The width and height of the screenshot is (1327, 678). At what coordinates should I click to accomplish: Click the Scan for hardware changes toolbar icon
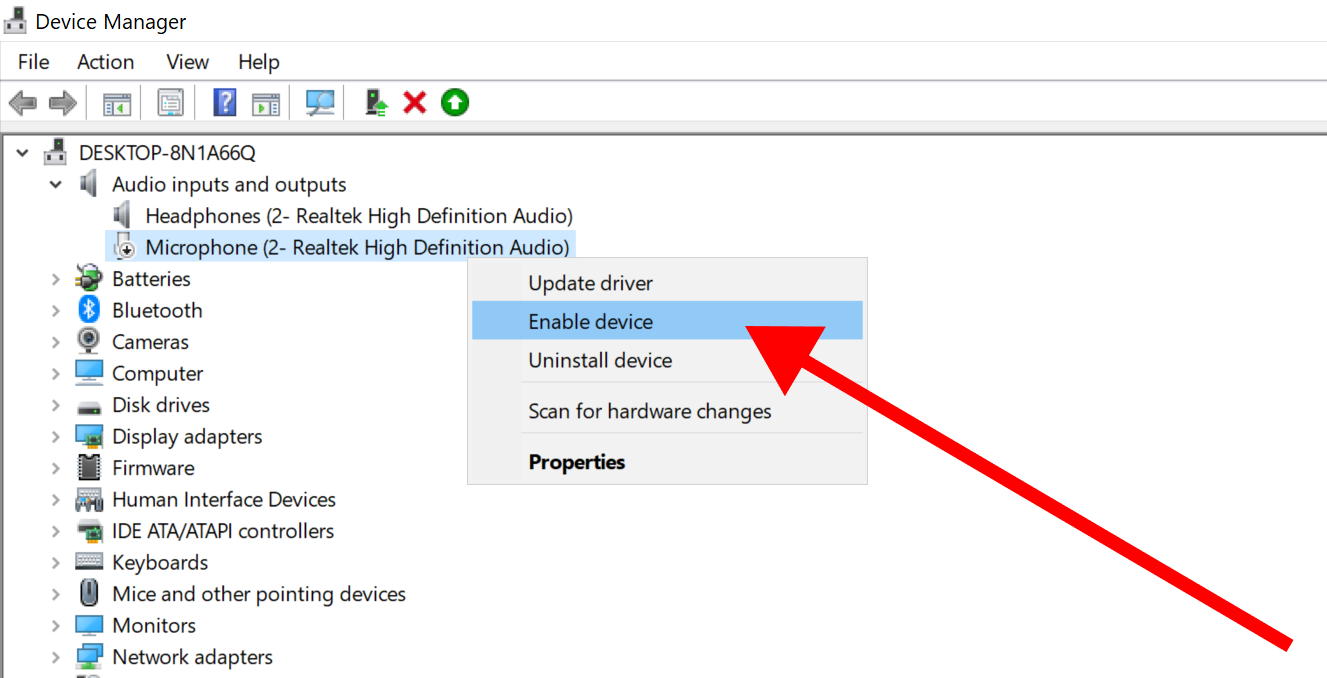tap(320, 102)
